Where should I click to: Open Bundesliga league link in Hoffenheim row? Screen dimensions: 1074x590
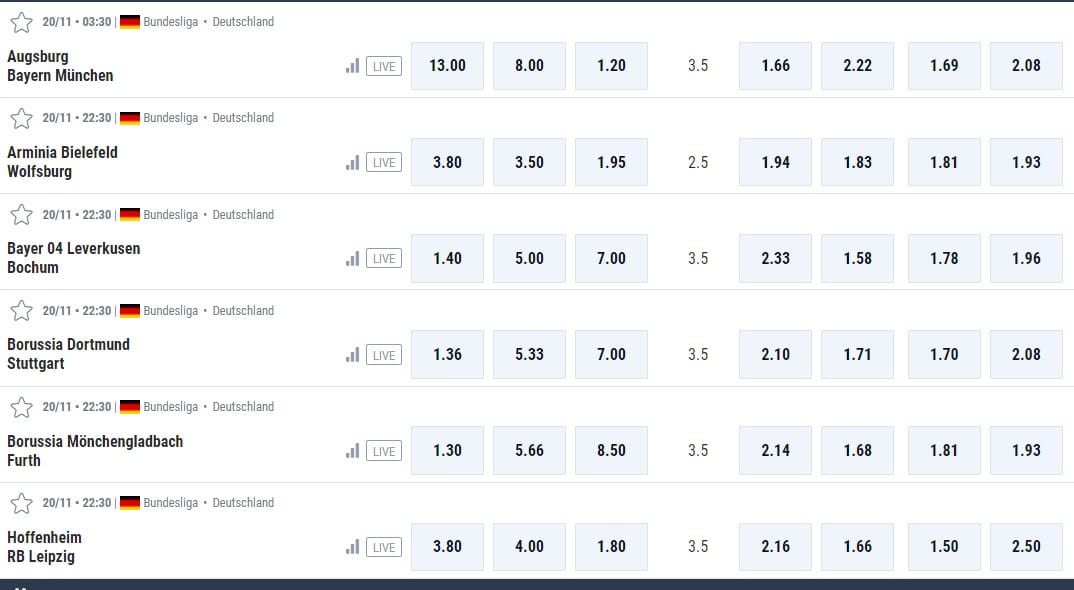click(x=171, y=503)
